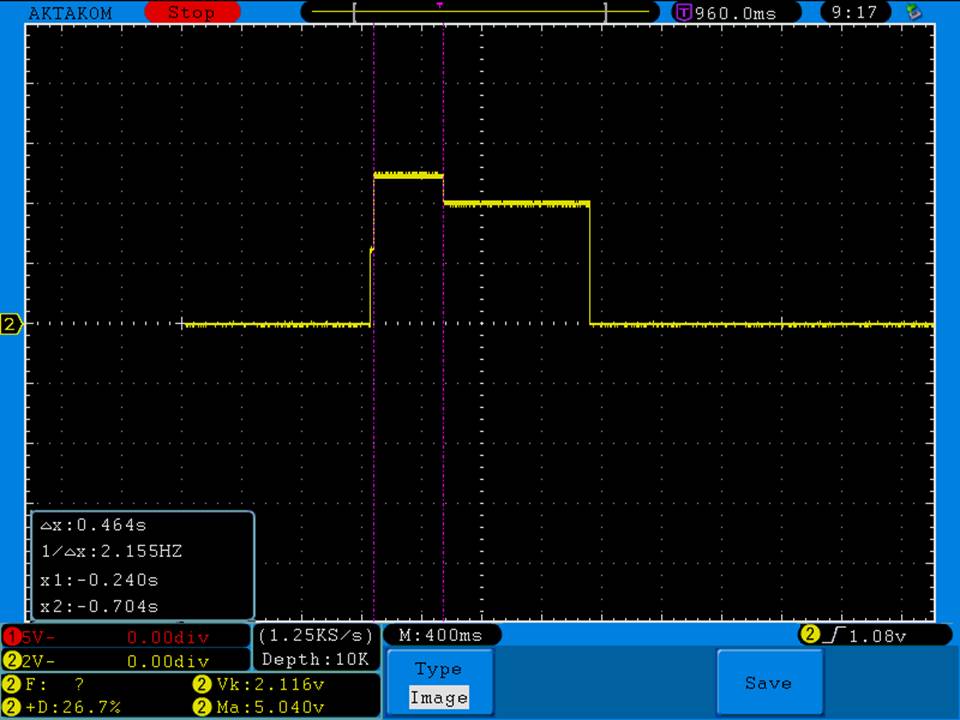Click the USB connection icon in top bar

click(913, 13)
